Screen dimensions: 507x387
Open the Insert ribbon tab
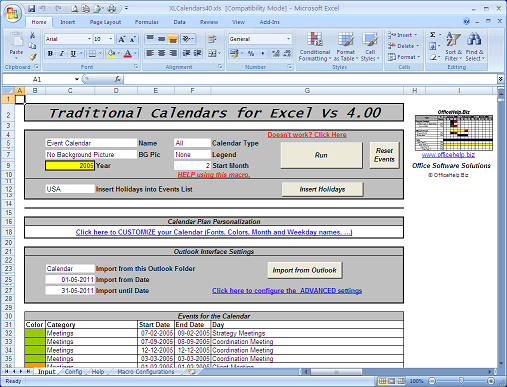coord(68,22)
